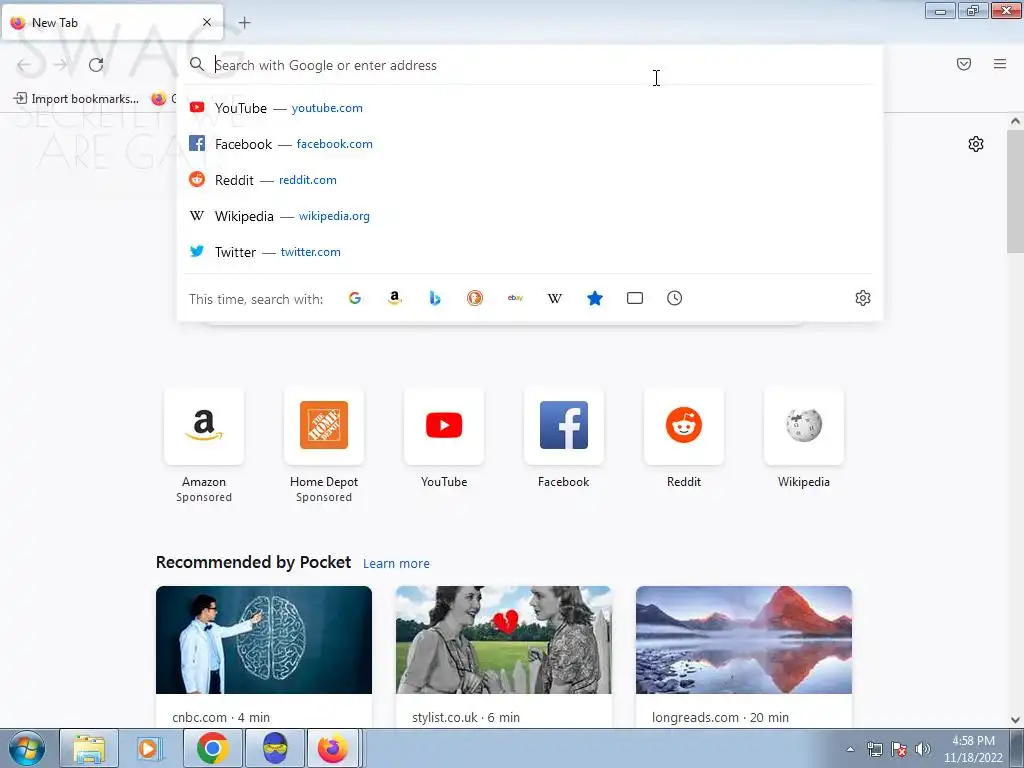Choose YouTube suggestion youtube.com
The width and height of the screenshot is (1024, 768).
click(530, 108)
